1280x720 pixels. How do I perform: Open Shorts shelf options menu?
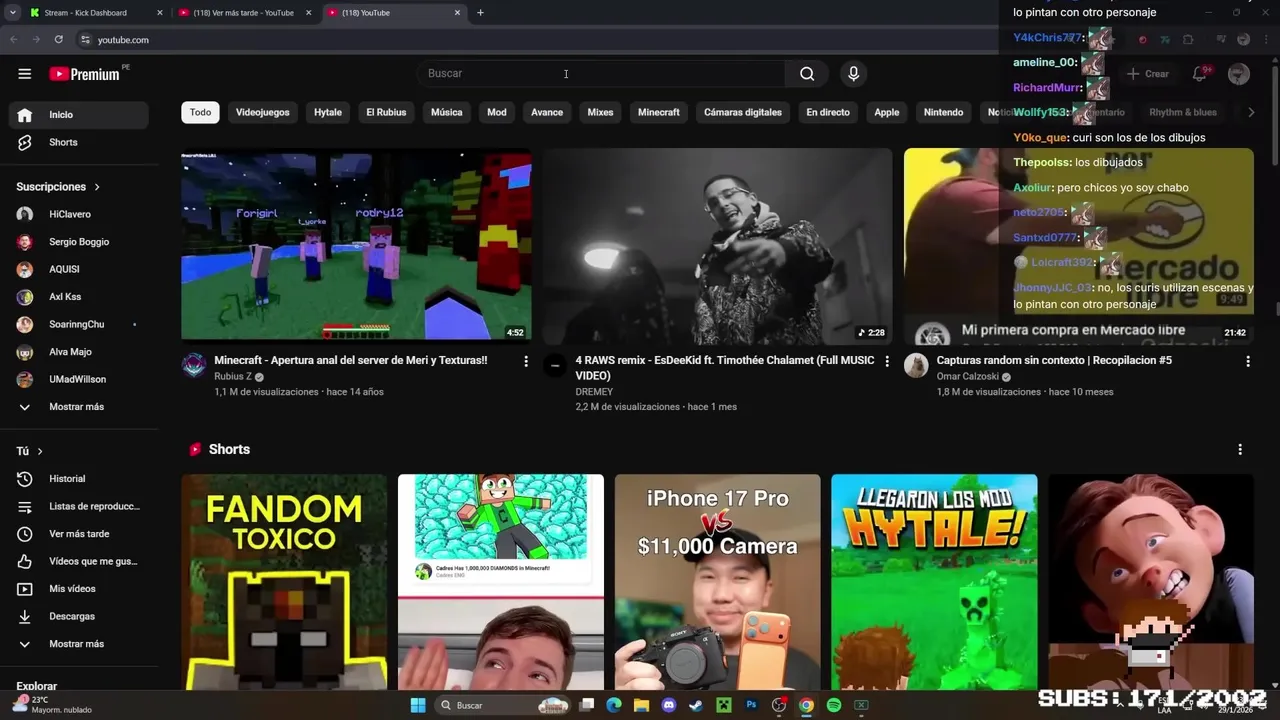[1240, 450]
